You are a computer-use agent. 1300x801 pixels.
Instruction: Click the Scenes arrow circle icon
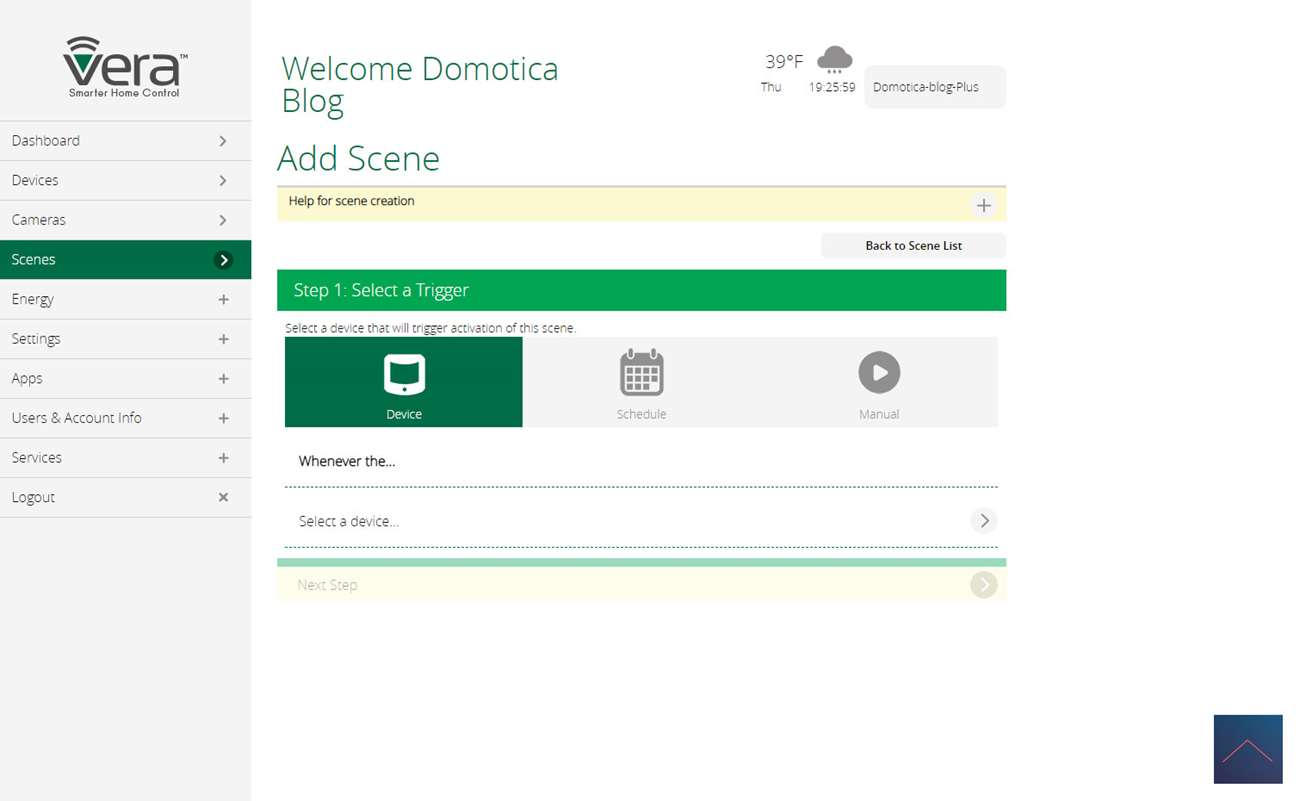[223, 260]
